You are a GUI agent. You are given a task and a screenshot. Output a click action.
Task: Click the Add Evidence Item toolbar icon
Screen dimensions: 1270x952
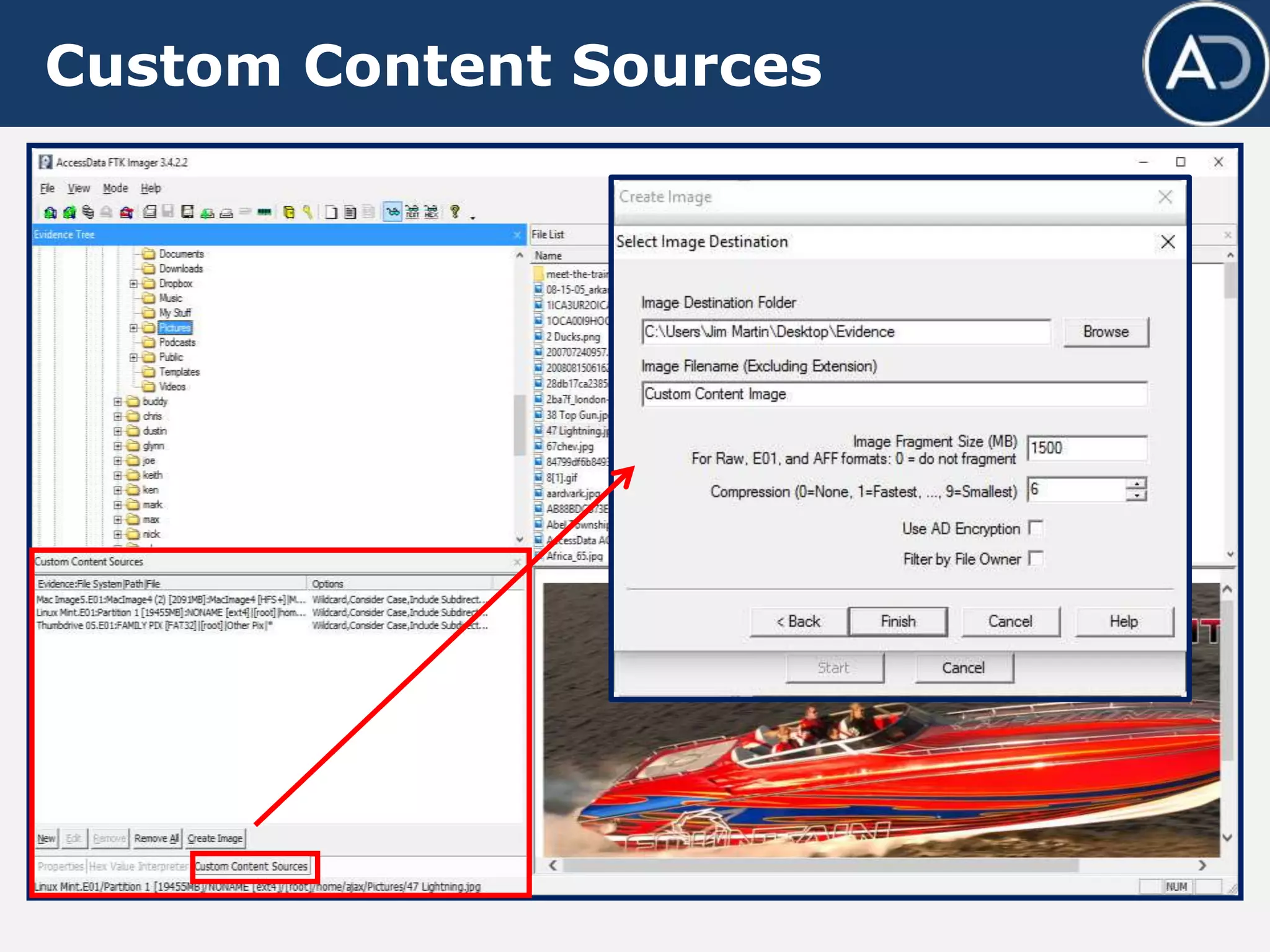[x=50, y=213]
